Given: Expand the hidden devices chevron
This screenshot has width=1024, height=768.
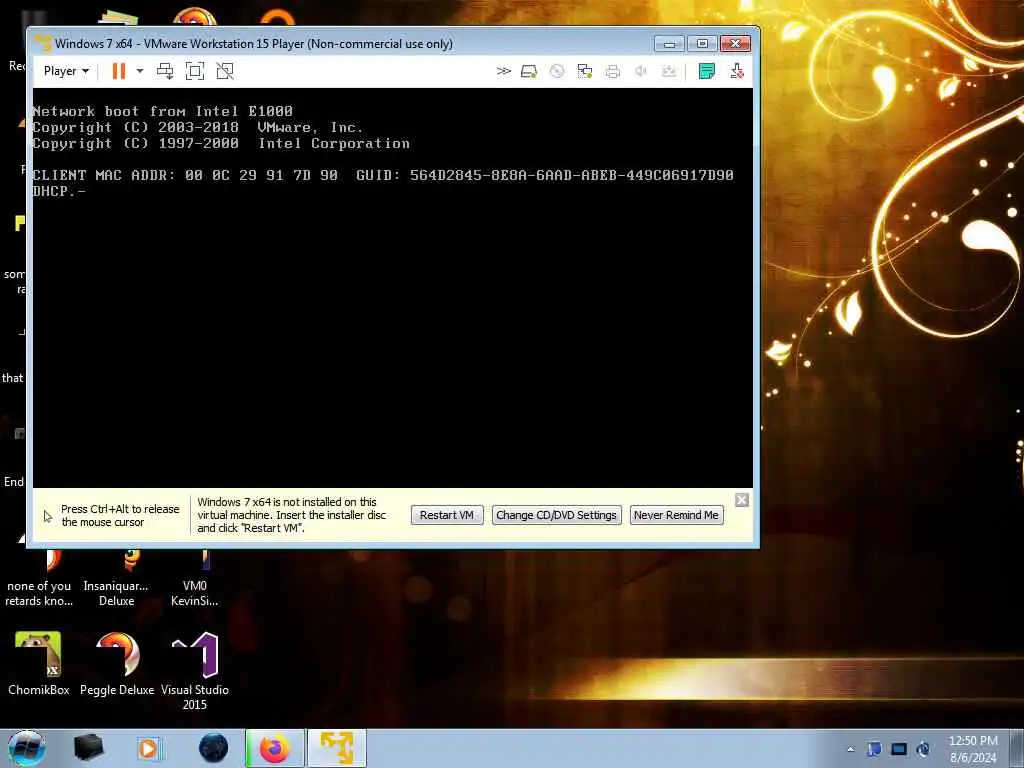Looking at the screenshot, I should tap(503, 71).
